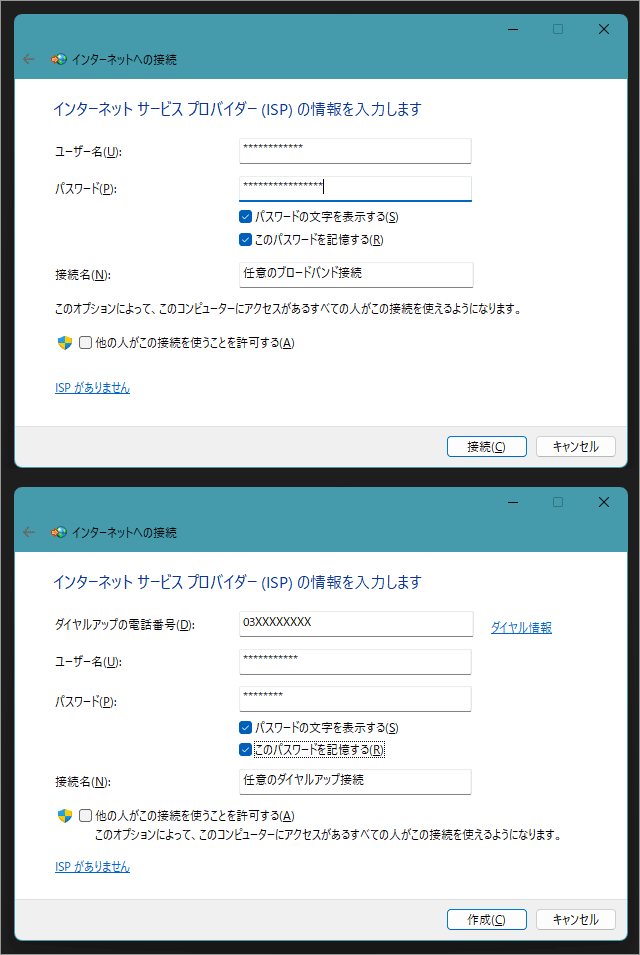
Task: Enable 他の人がこの接続を使うことを許可する in the broadband dialog
Action: (85, 343)
